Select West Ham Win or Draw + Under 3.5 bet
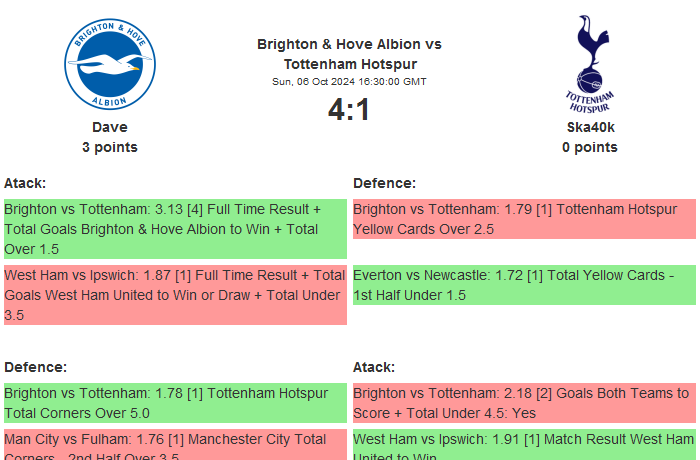The image size is (700, 460). (175, 295)
